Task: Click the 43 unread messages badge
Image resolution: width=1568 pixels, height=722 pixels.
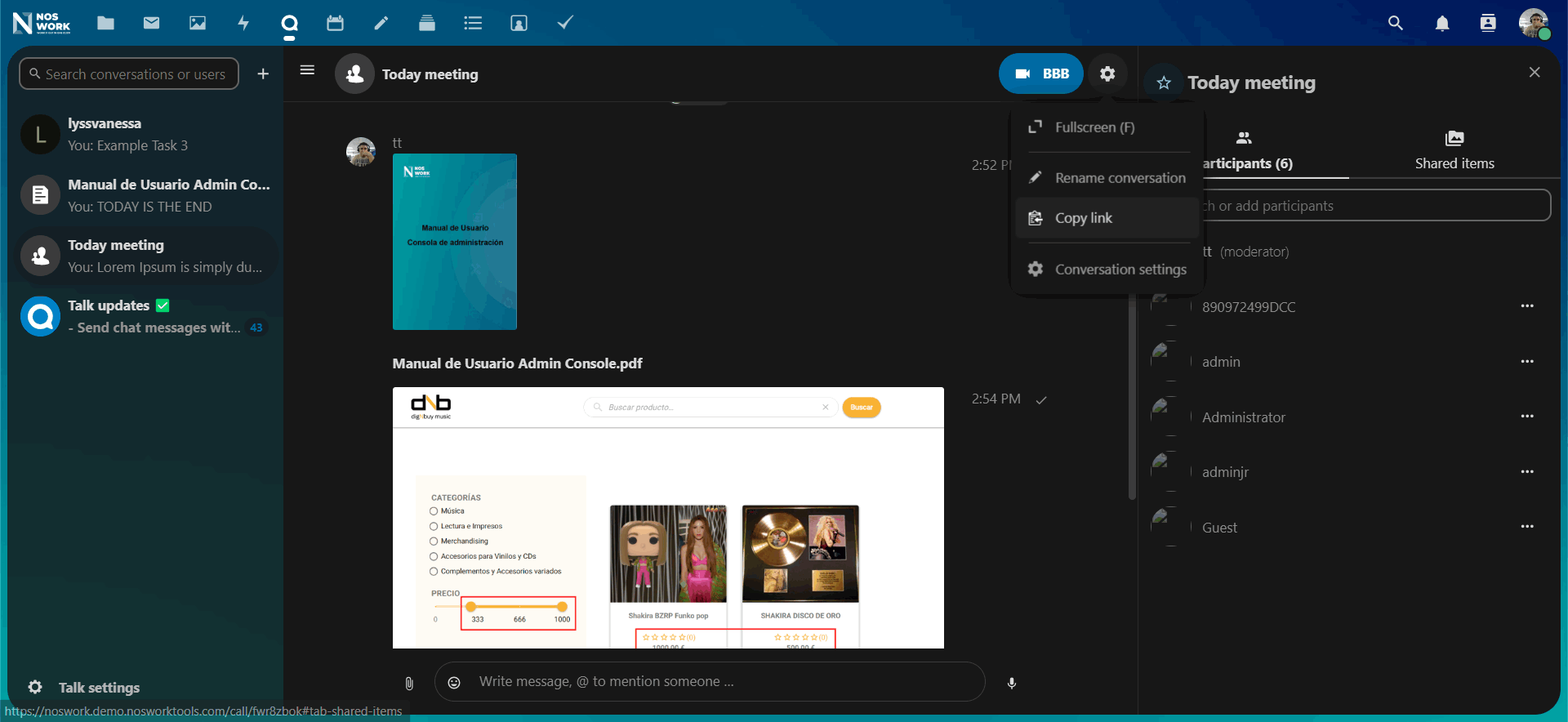Action: [x=256, y=328]
